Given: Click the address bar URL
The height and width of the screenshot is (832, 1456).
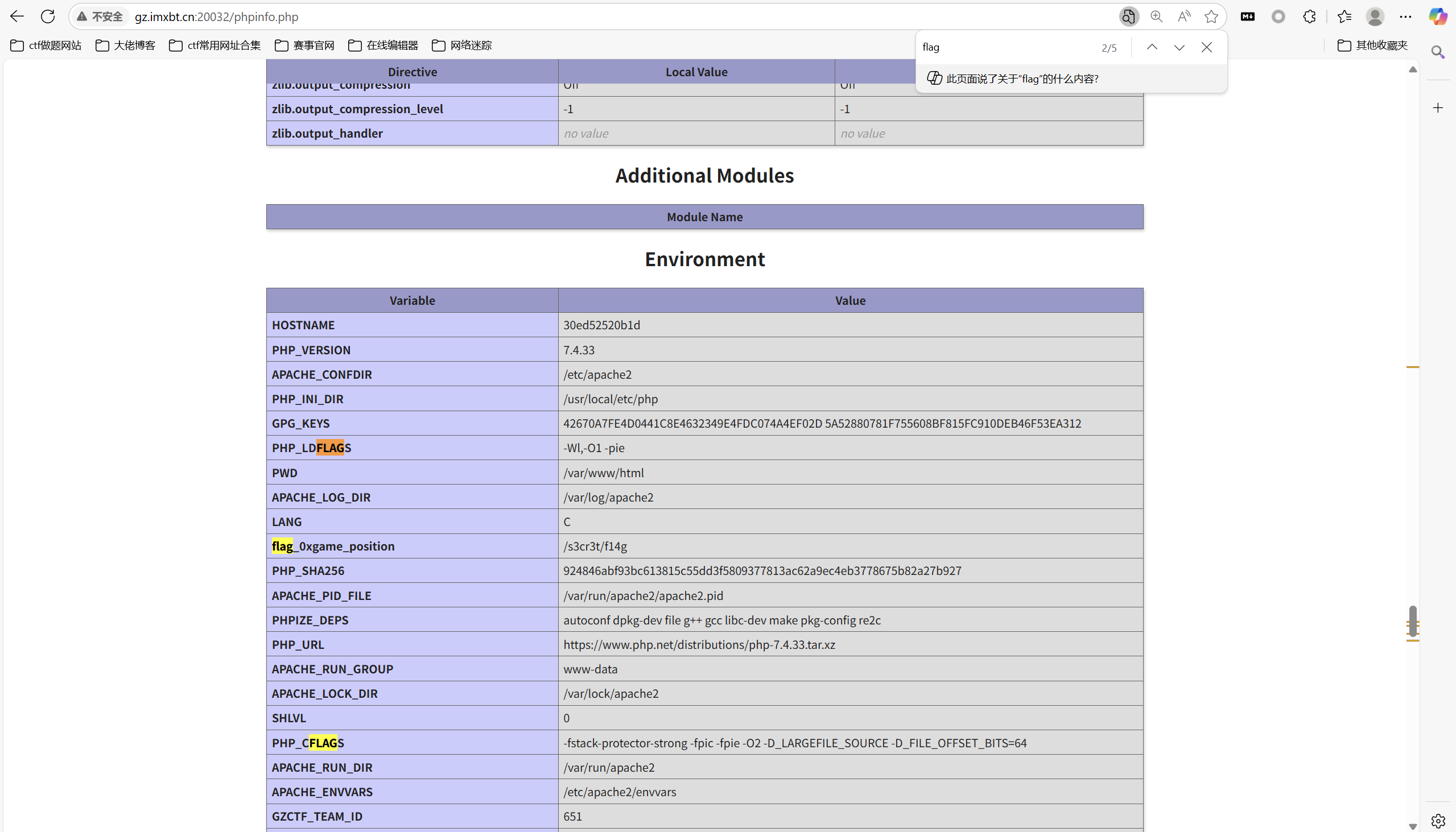Looking at the screenshot, I should click(x=216, y=16).
